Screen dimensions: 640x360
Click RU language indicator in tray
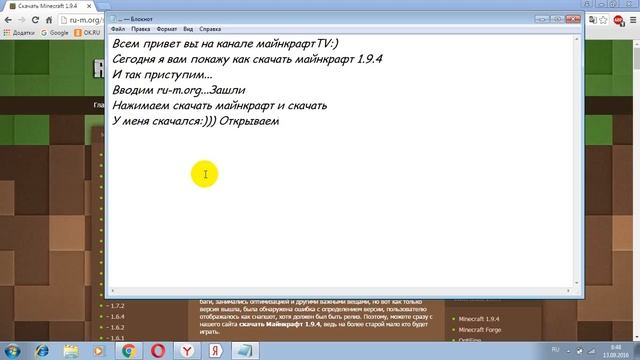click(x=555, y=350)
